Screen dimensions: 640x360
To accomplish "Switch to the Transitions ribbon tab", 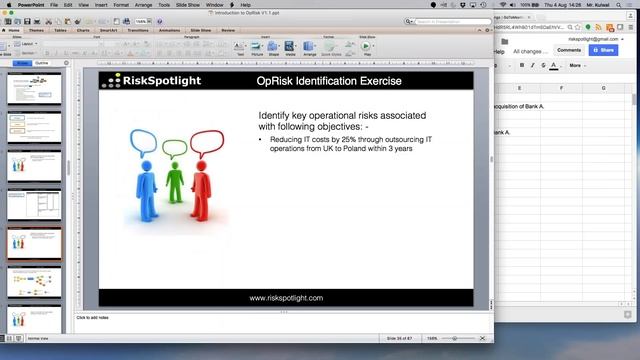I will [x=138, y=30].
